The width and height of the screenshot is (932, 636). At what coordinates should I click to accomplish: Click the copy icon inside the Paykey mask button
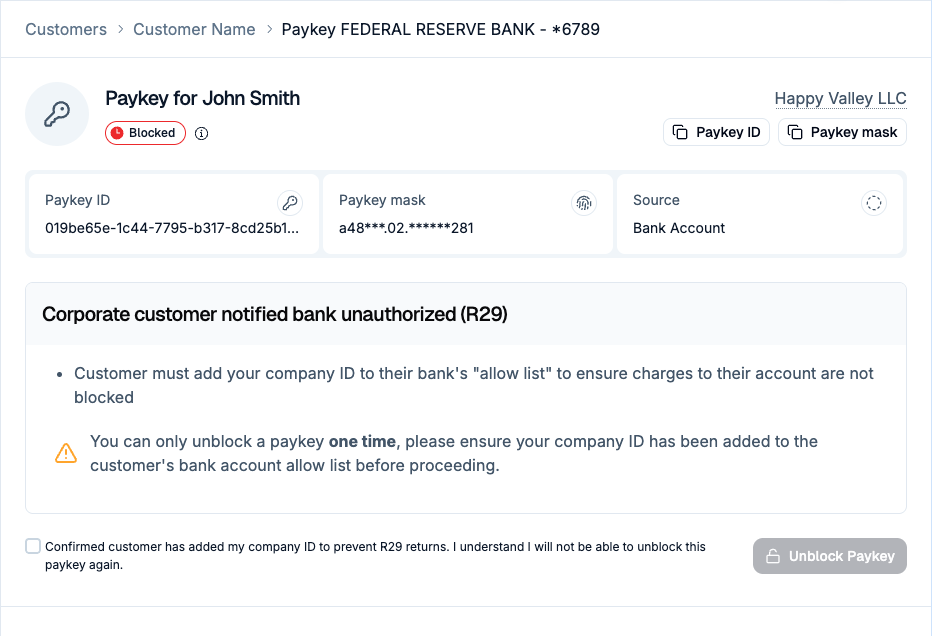pyautogui.click(x=794, y=131)
